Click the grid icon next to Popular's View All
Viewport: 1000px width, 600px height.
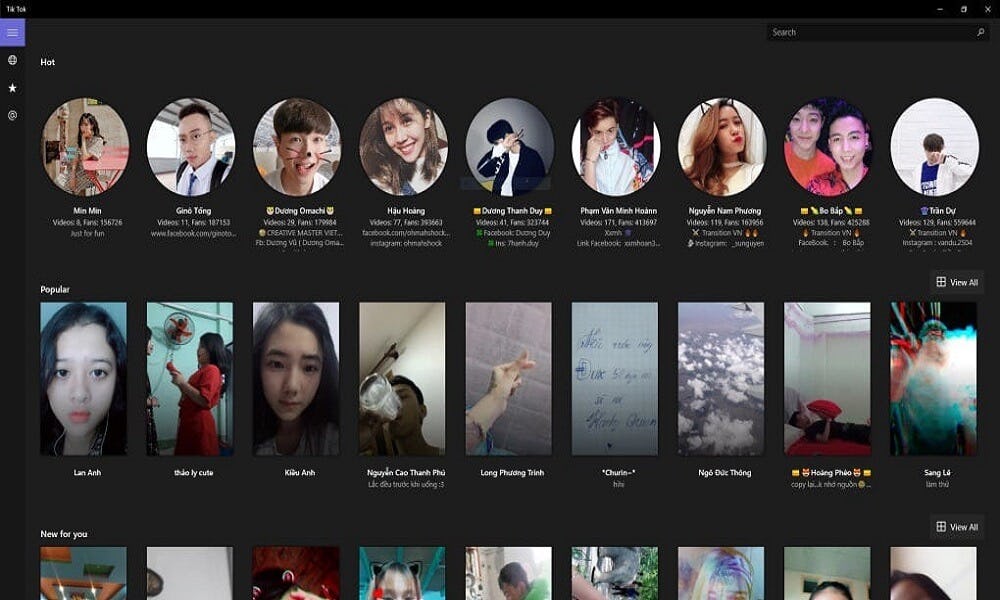(941, 282)
